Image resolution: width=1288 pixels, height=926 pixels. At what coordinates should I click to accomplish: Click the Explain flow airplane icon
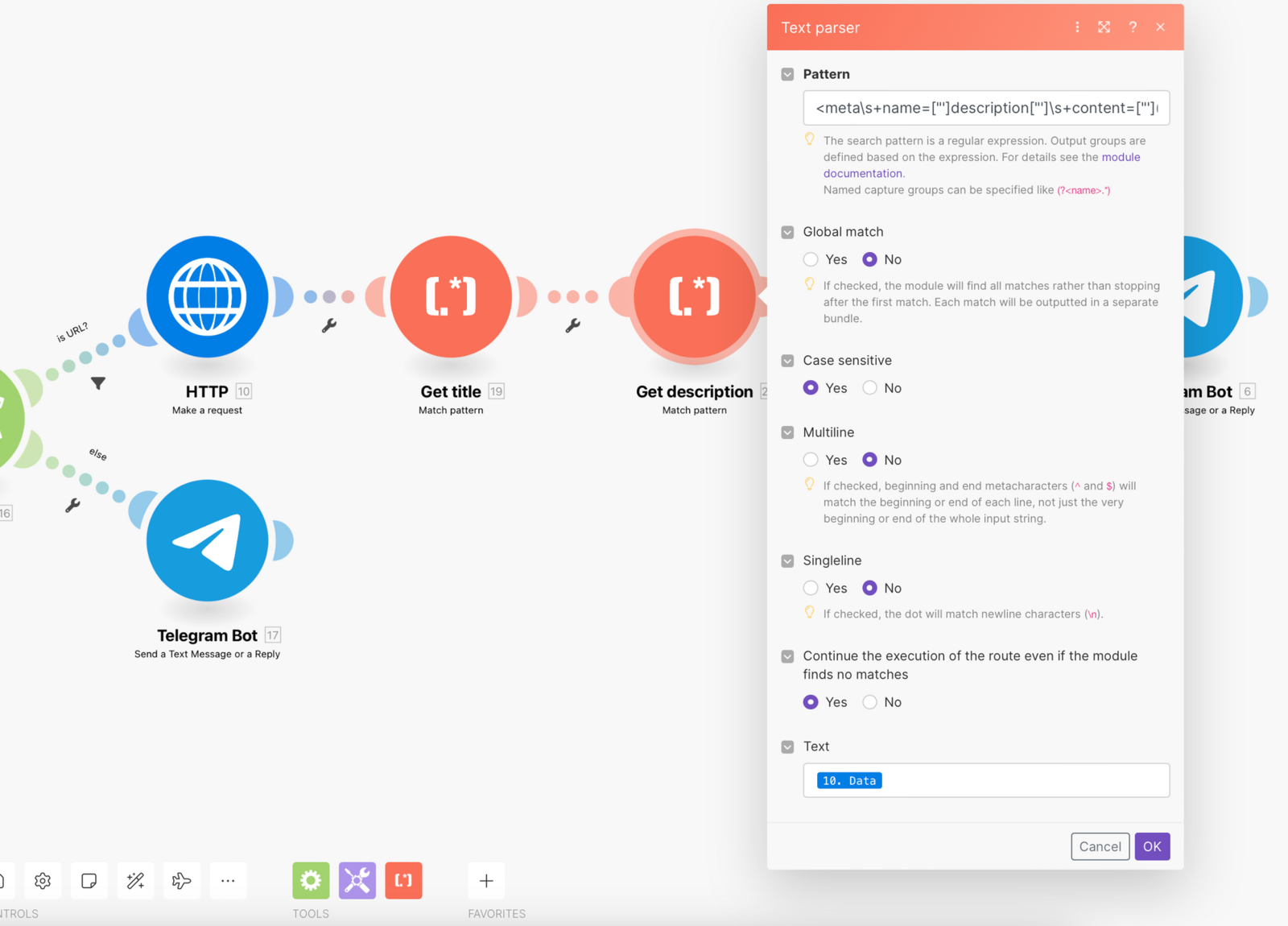point(182,881)
